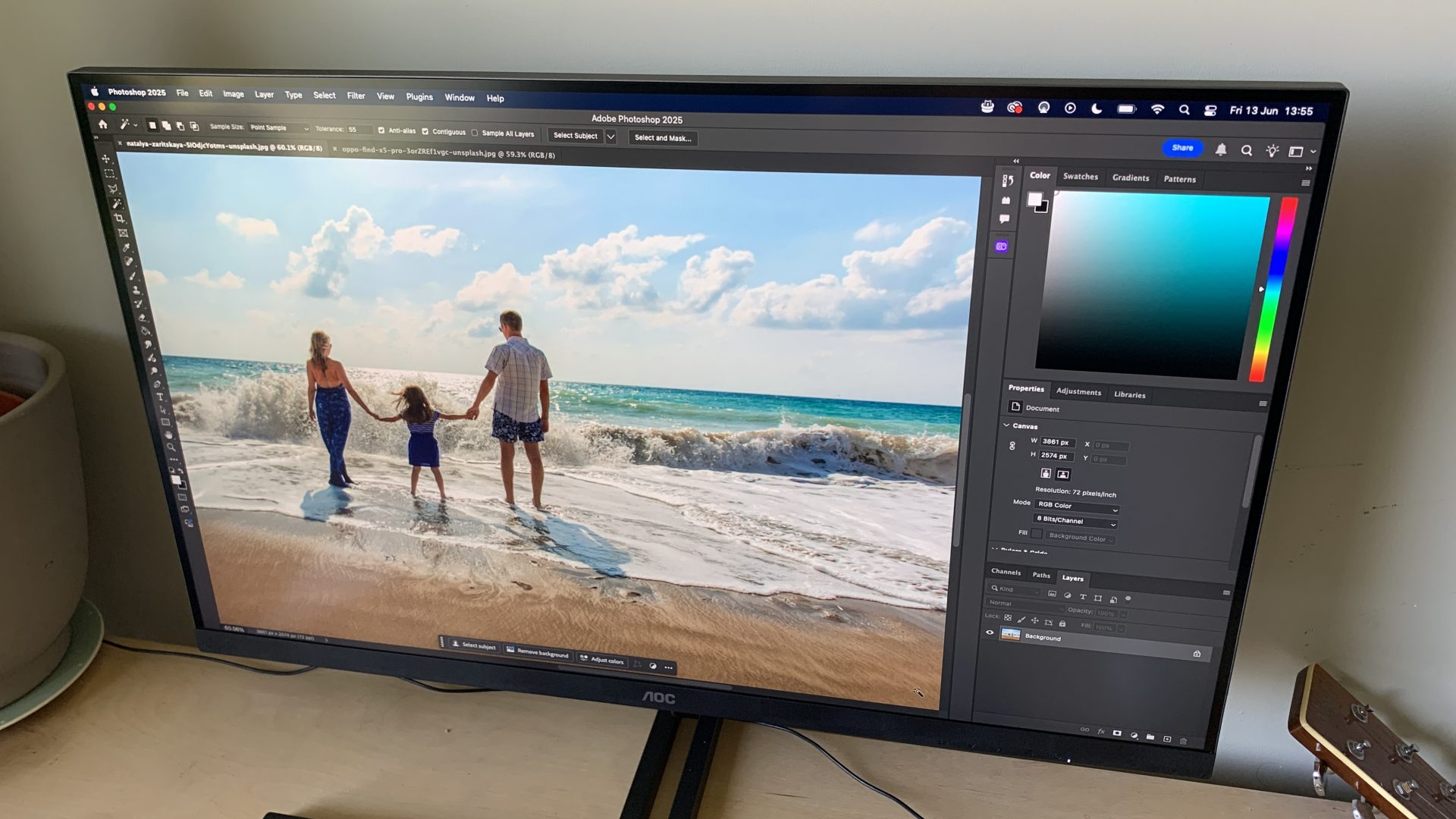Open the Select Subject dropdown arrow

coord(611,136)
